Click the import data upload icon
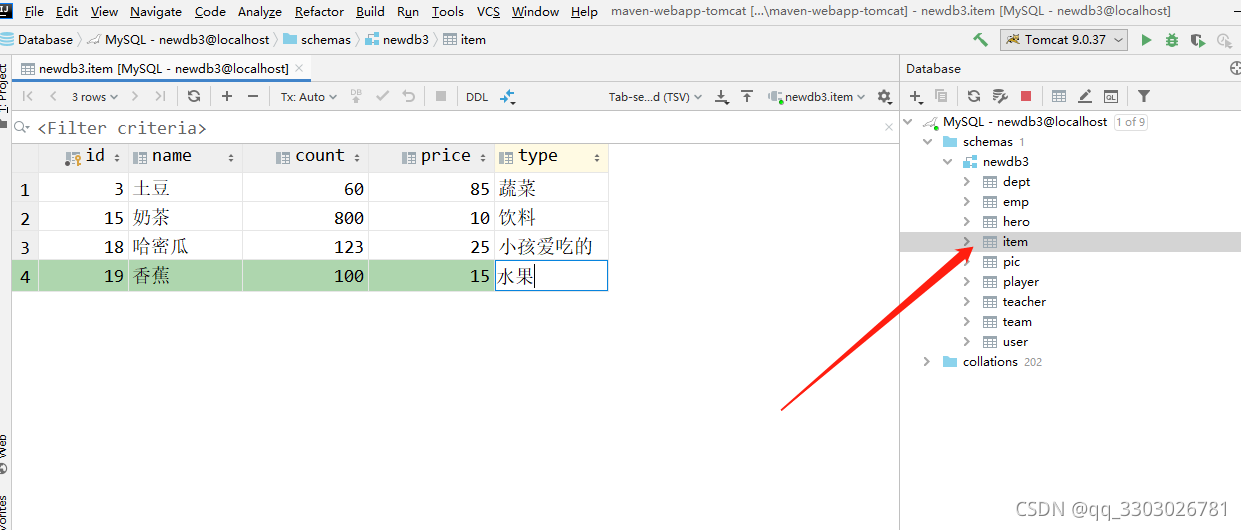The height and width of the screenshot is (530, 1241). tap(746, 96)
